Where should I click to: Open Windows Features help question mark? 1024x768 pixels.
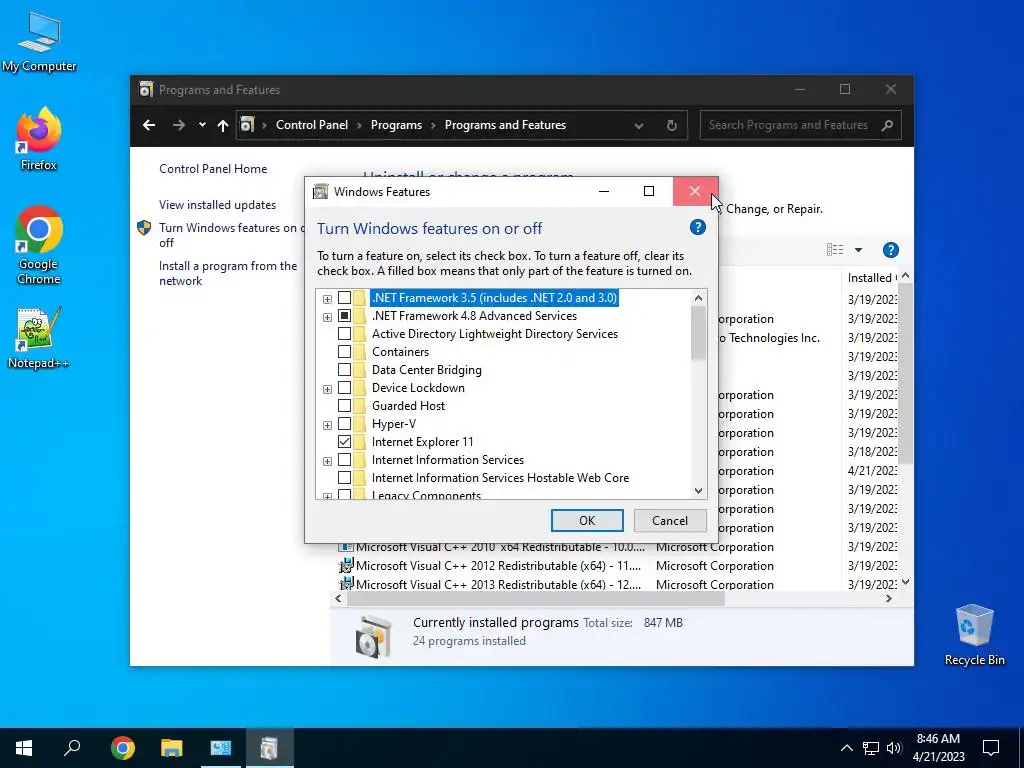point(697,227)
